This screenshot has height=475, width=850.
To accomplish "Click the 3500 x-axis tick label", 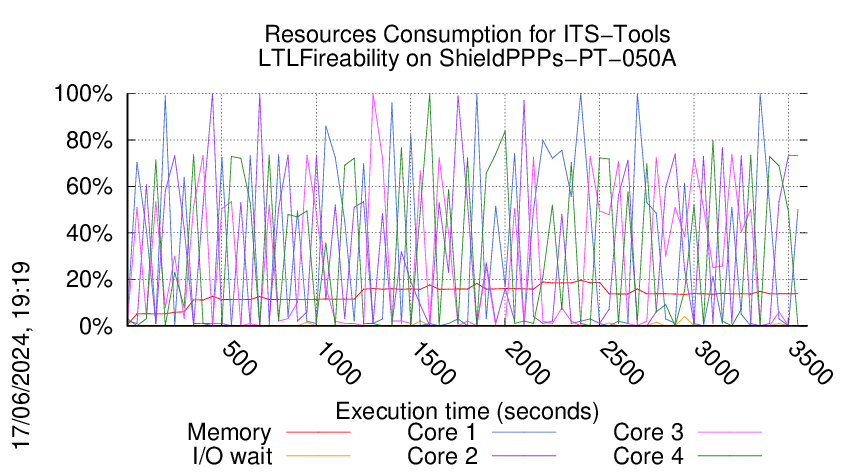I will [809, 363].
